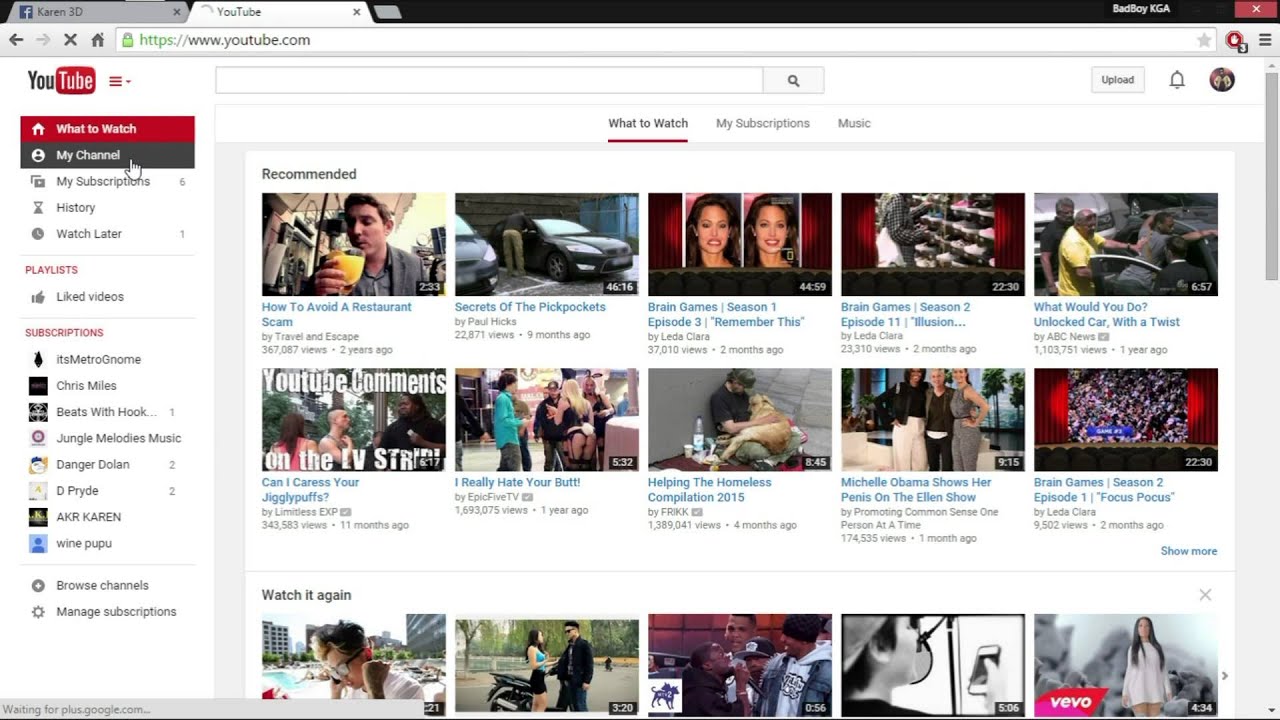Open Brain Games Season 2 Episode 11 title
Image resolution: width=1280 pixels, height=720 pixels.
tap(906, 314)
